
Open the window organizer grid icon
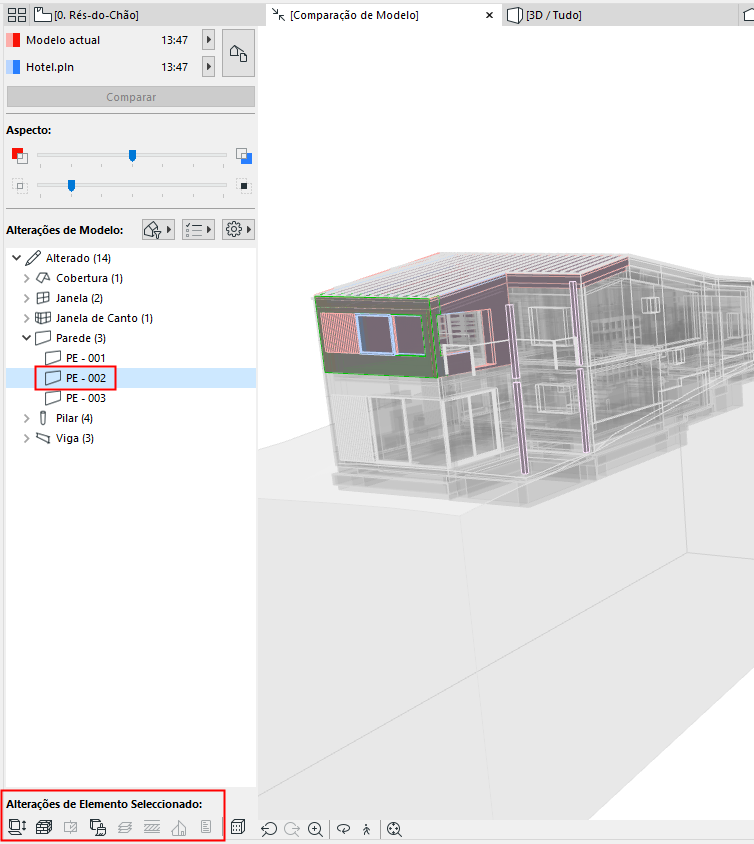pos(17,15)
